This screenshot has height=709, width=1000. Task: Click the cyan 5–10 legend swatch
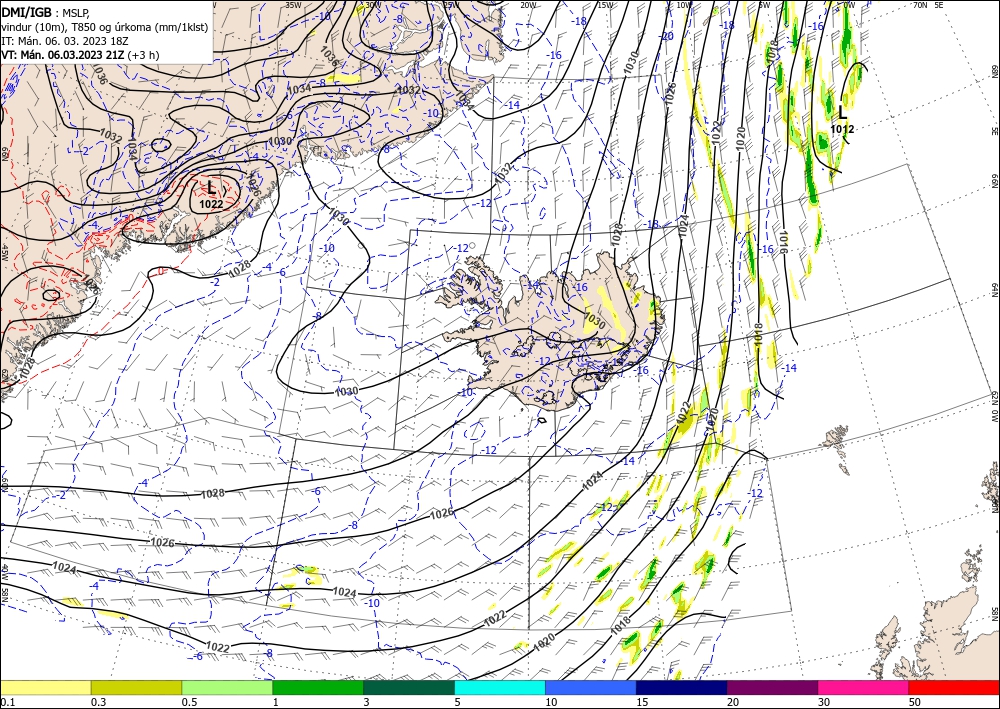point(500,687)
